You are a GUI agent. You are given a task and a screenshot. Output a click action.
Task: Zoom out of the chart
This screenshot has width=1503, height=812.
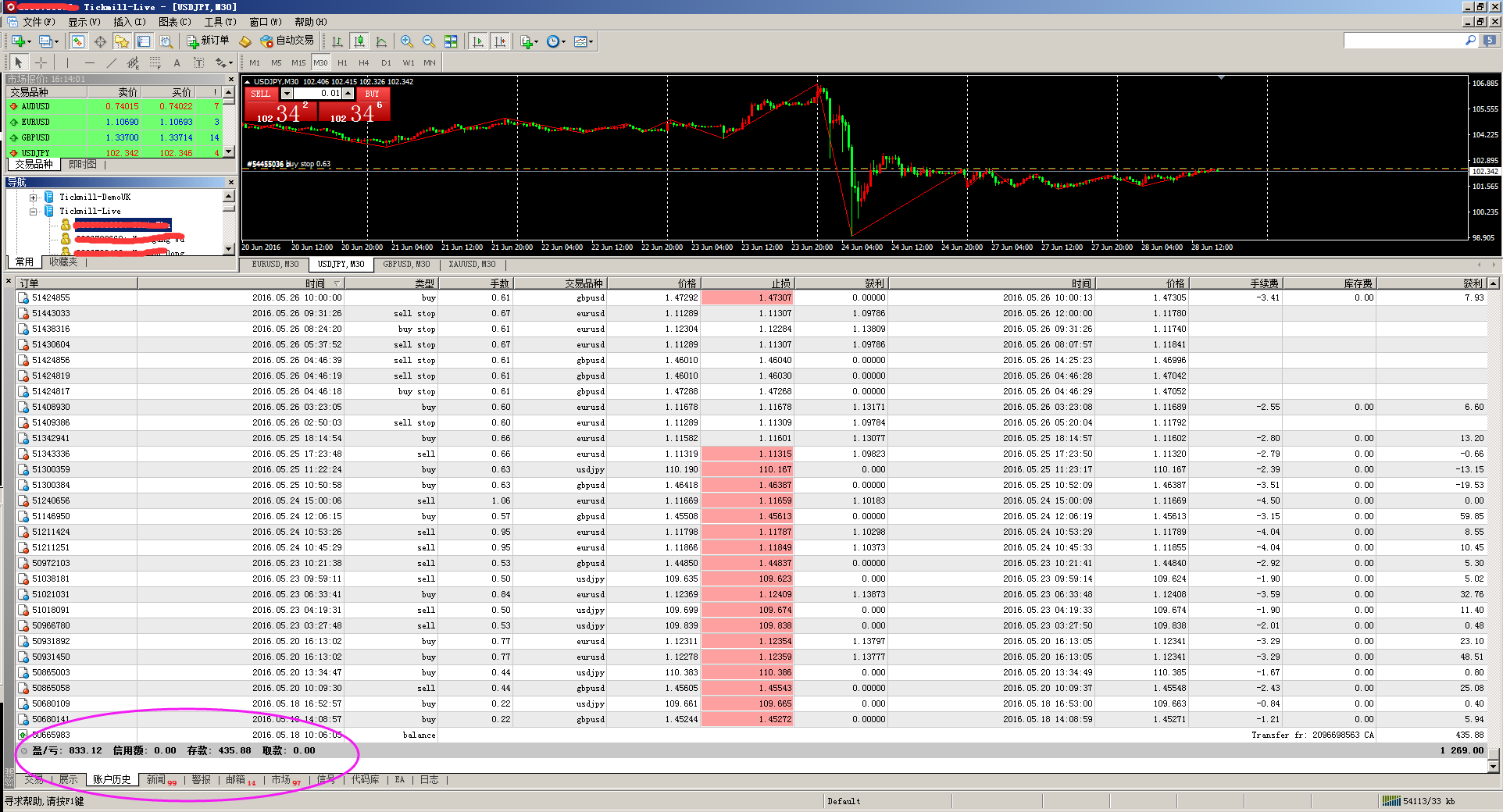click(x=429, y=41)
